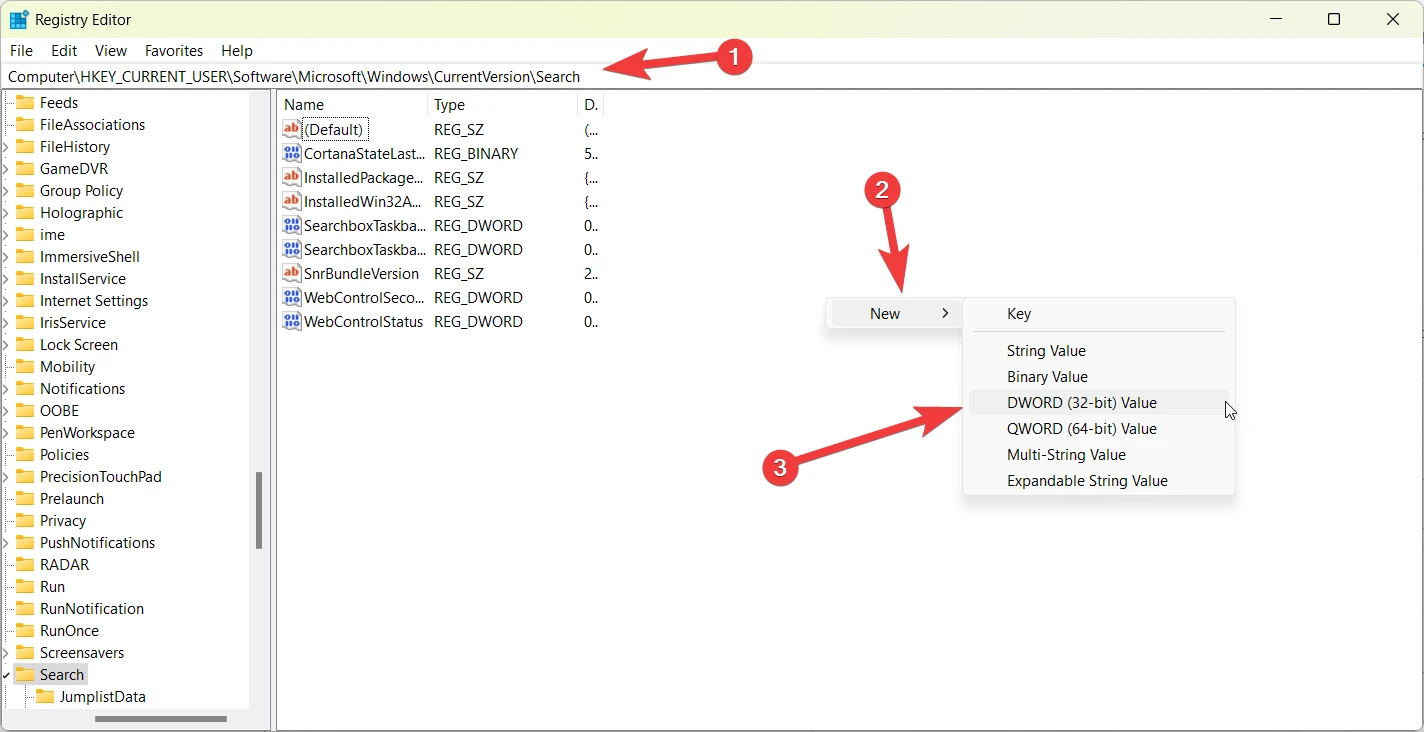The image size is (1424, 732).
Task: Click the Screensavers folder icon
Action: coord(25,652)
